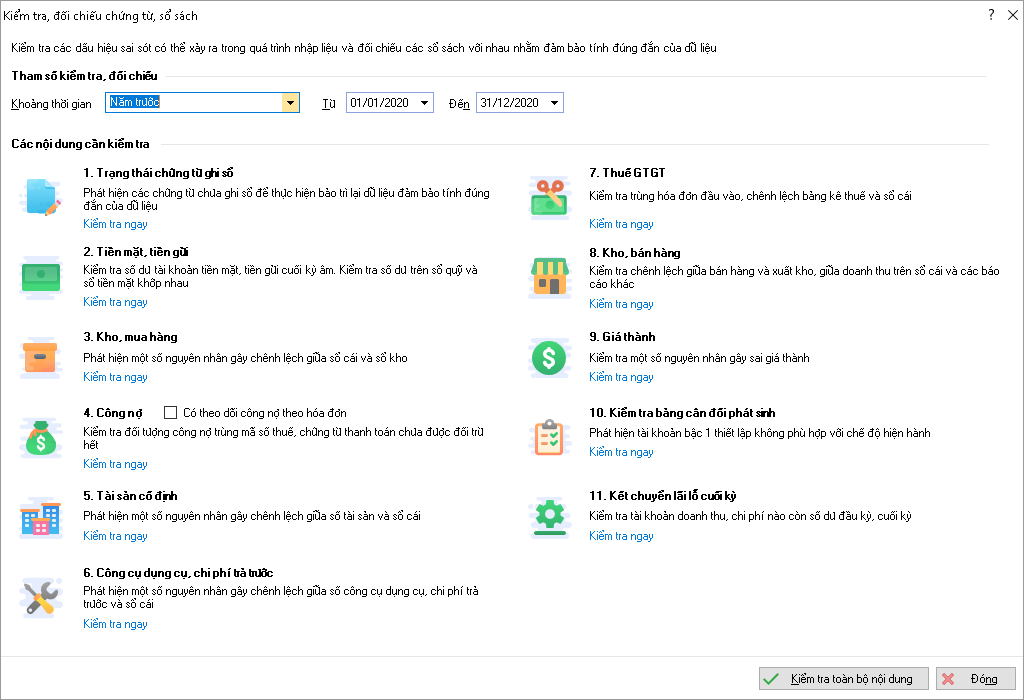This screenshot has width=1024, height=700.
Task: Click the green dollar coin icon for Giá thành
Action: click(549, 357)
